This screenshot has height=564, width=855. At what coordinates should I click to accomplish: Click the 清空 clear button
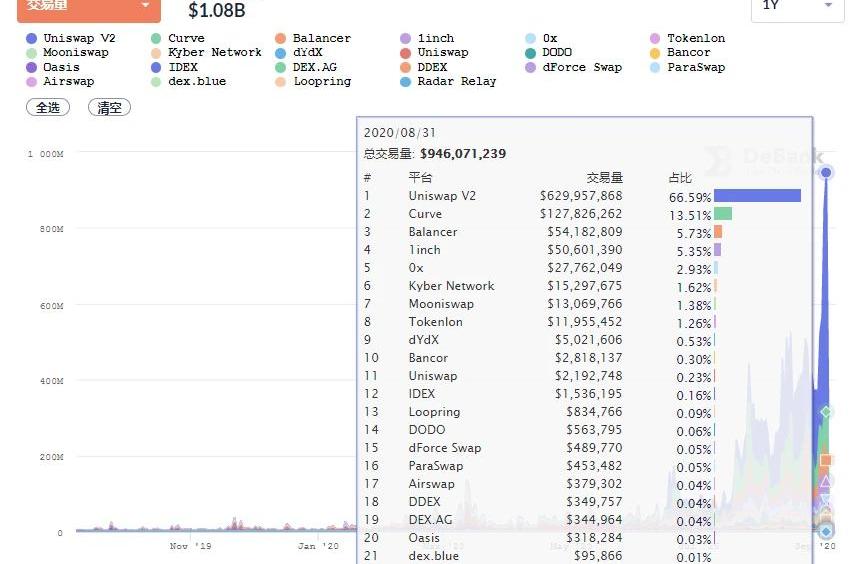109,108
